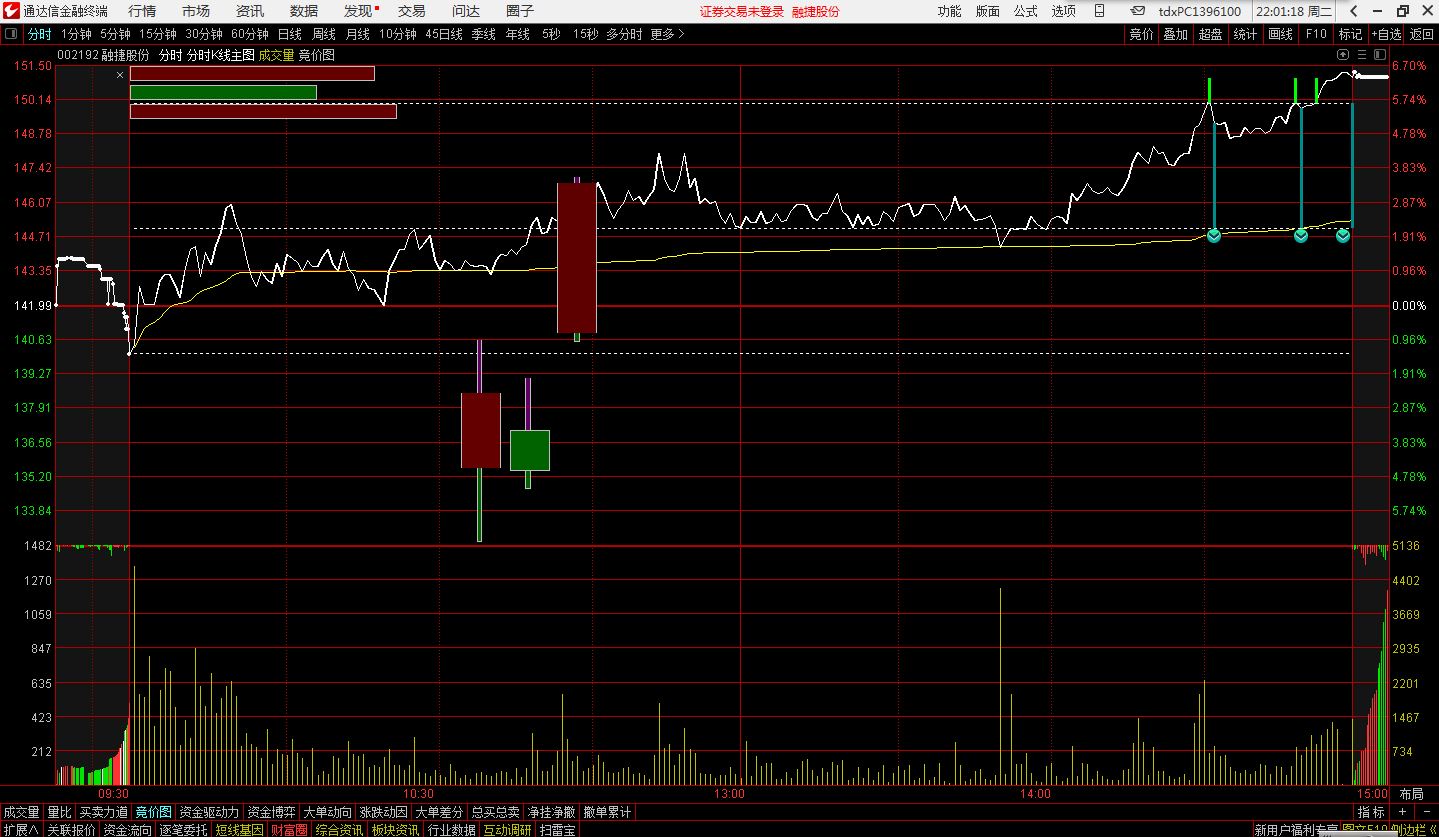Click the back arrow beside window controls
1439x837 pixels.
point(1353,11)
